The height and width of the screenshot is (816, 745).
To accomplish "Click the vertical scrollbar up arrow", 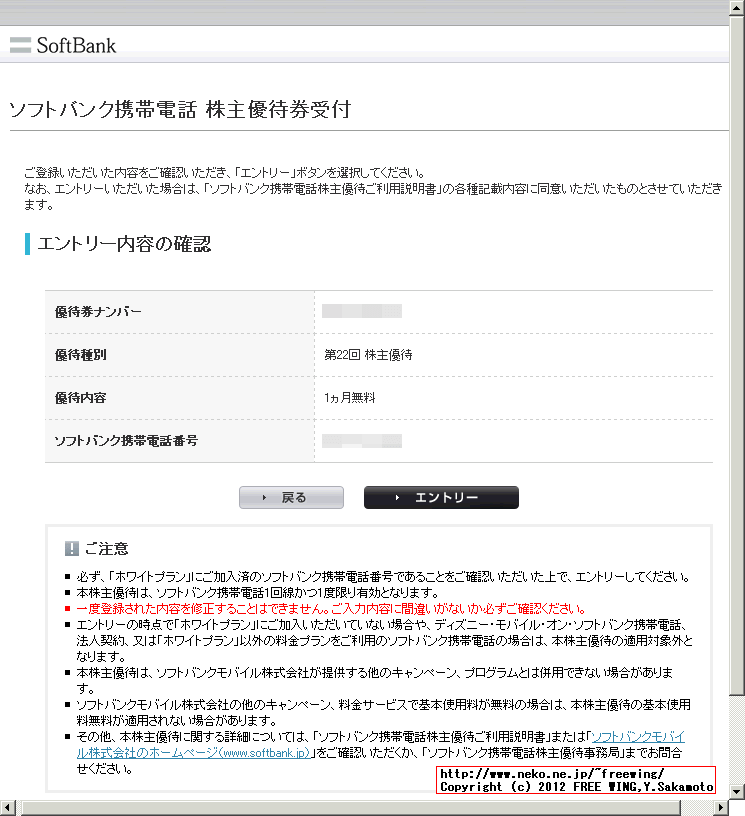I will pyautogui.click(x=737, y=7).
